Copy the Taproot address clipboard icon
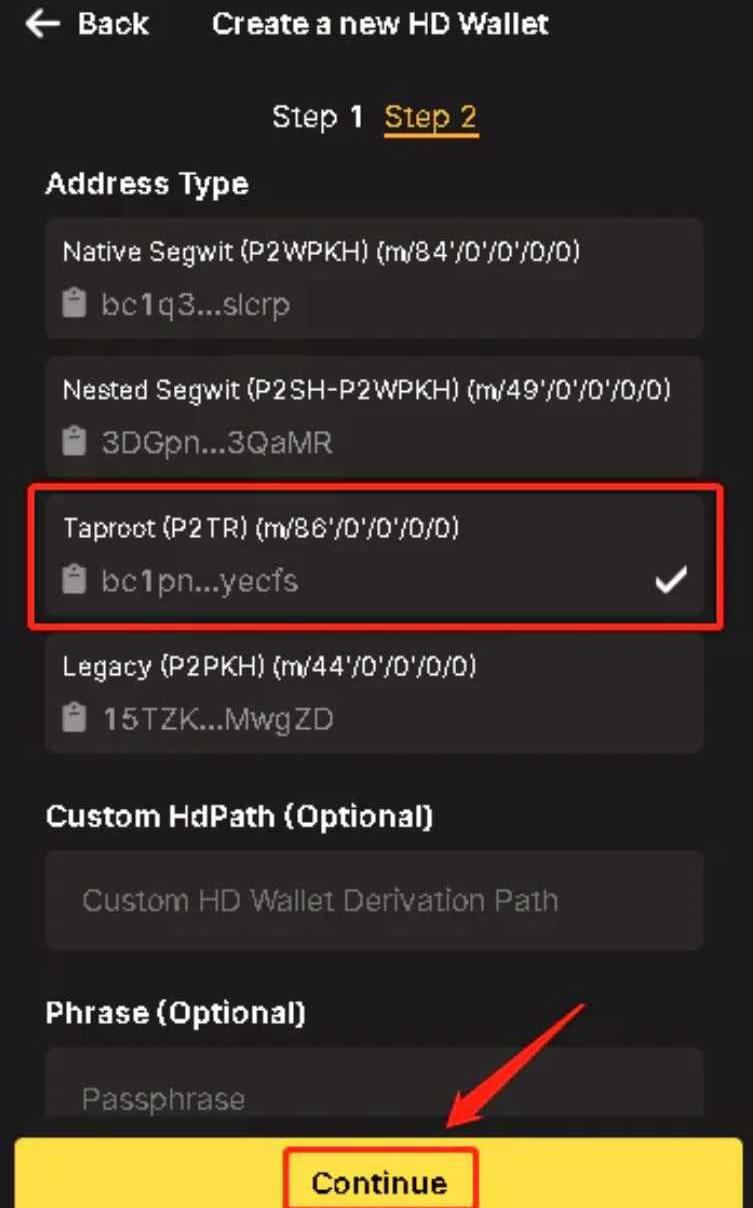The image size is (753, 1208). coord(74,580)
